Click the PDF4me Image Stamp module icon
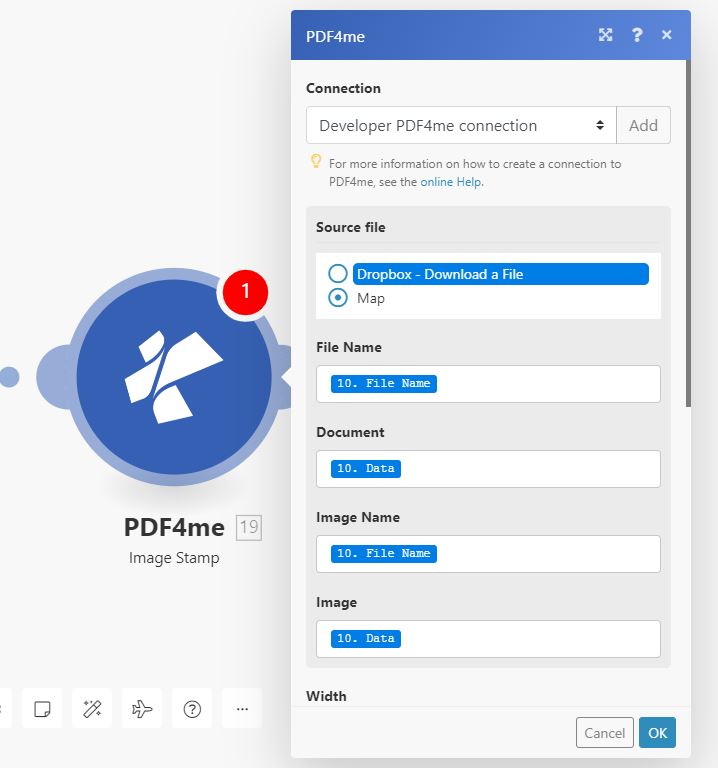718x768 pixels. pos(174,377)
